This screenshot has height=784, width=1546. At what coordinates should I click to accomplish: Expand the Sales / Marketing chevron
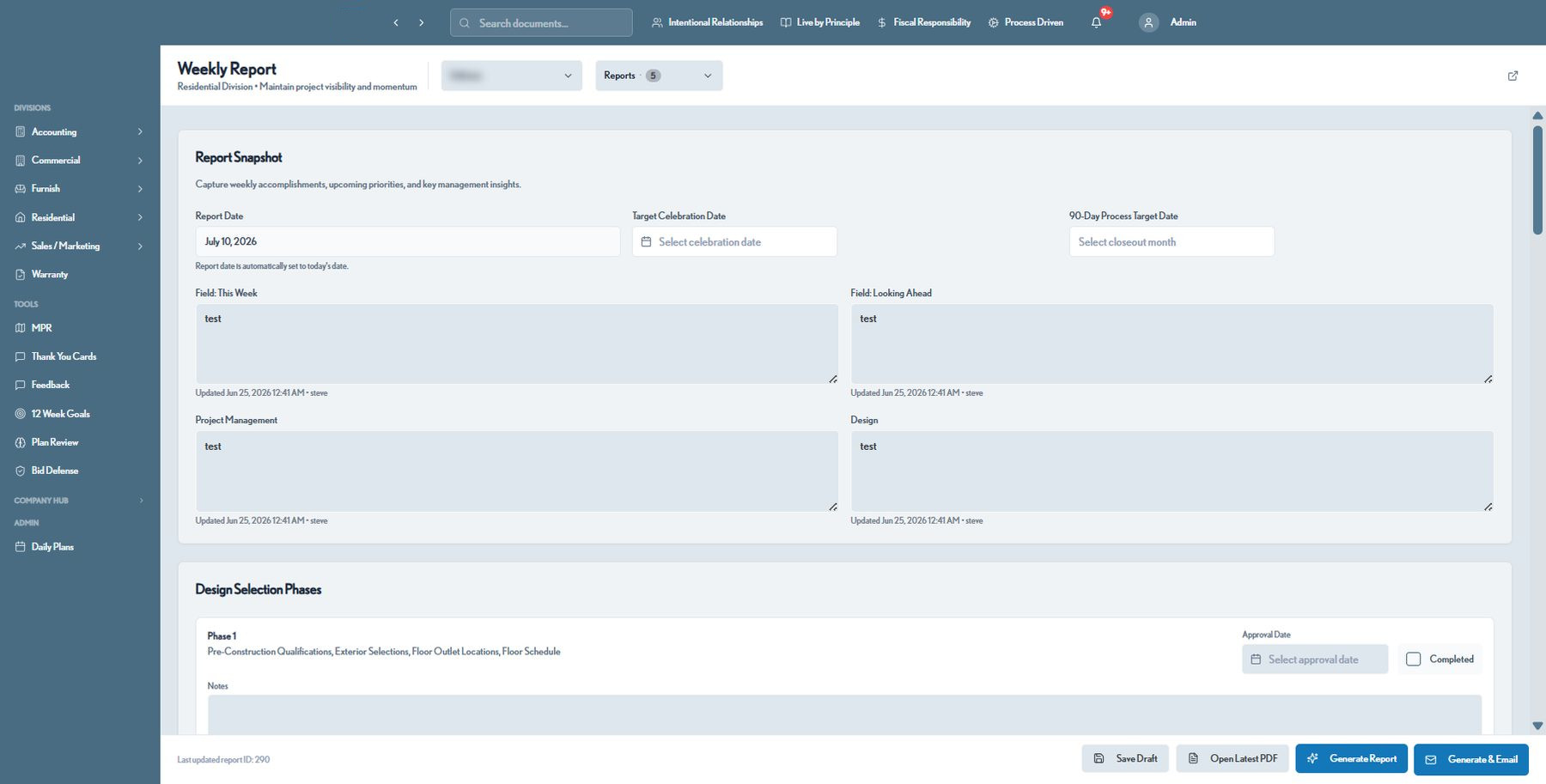pyautogui.click(x=140, y=246)
